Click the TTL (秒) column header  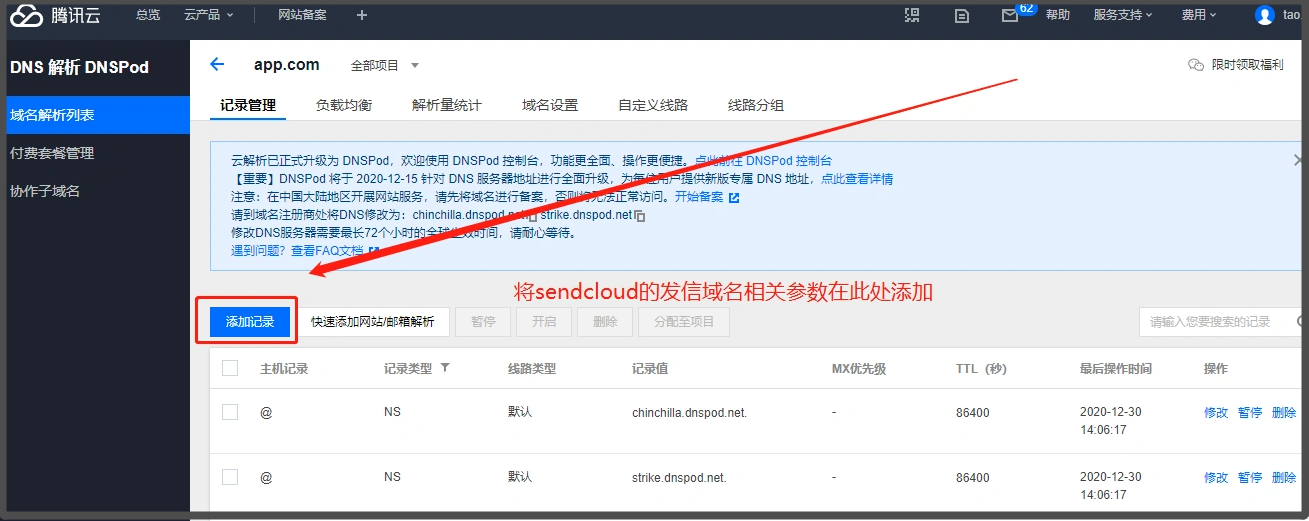pyautogui.click(x=981, y=368)
